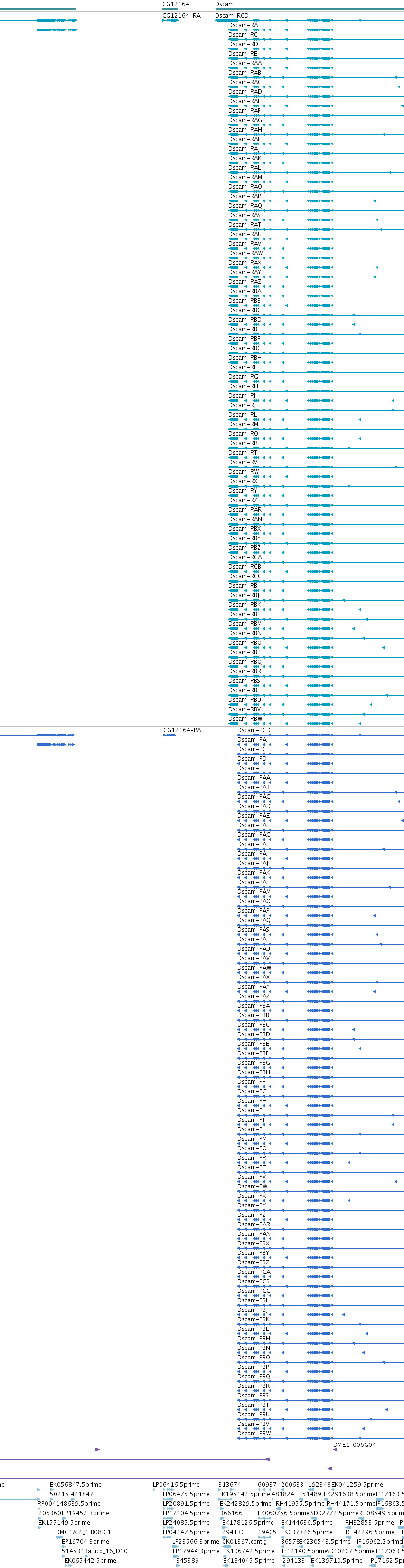Viewport: 404px width, 1568px height.
Task: Open the Dscam-RAK transcript label
Action: (245, 158)
